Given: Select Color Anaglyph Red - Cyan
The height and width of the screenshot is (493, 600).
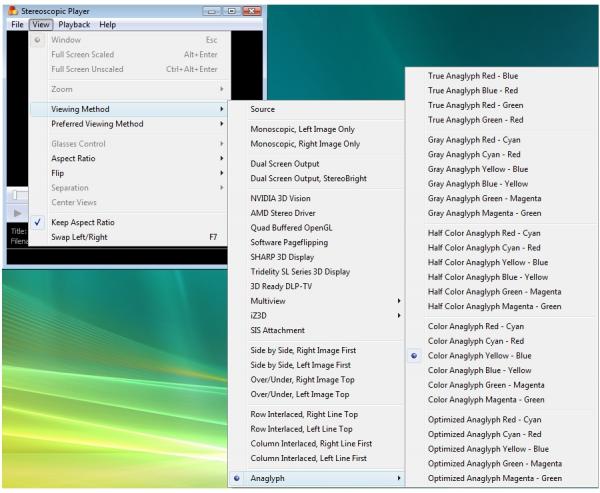Looking at the screenshot, I should click(501, 326).
